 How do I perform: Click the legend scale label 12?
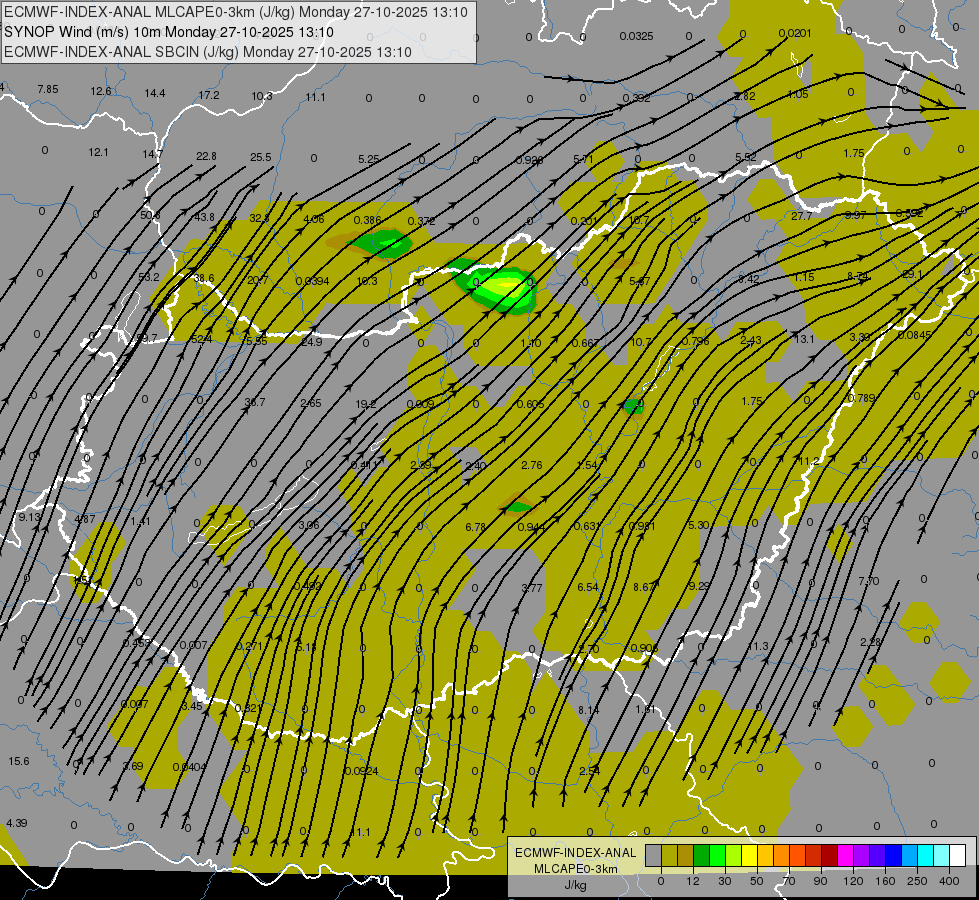(x=693, y=881)
